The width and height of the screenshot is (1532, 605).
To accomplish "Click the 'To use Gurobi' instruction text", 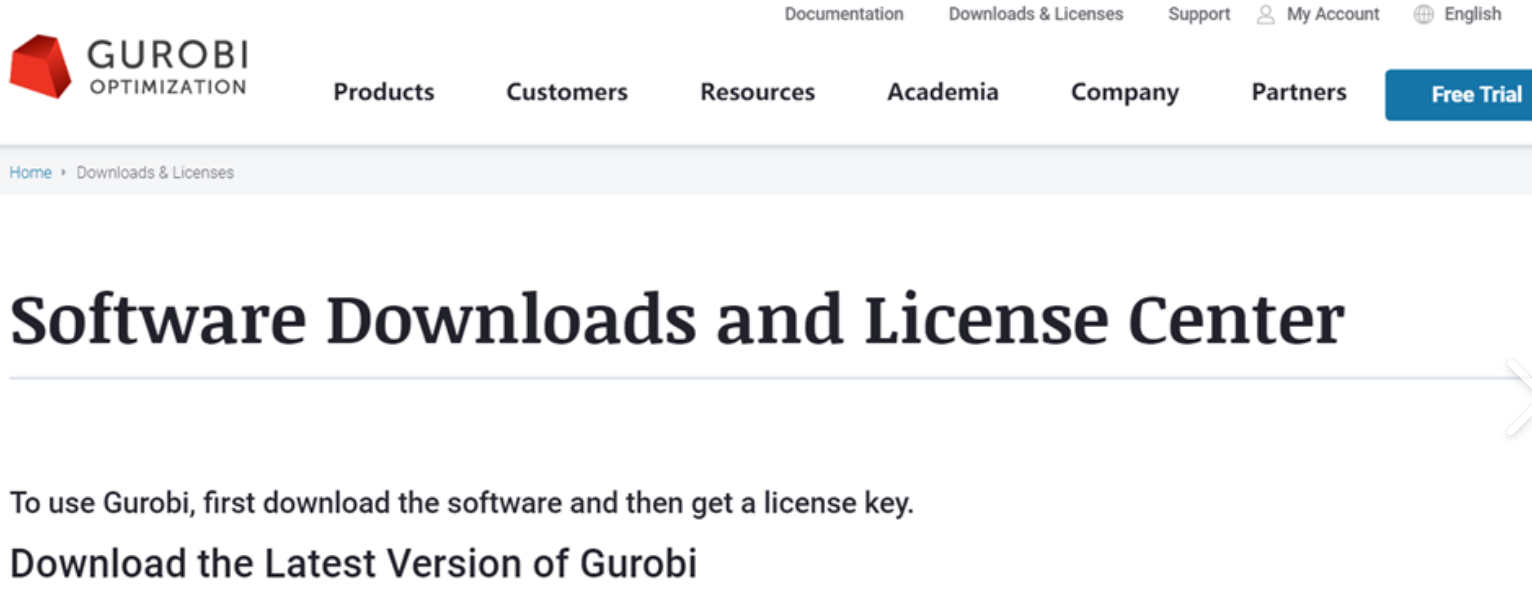I will point(461,502).
